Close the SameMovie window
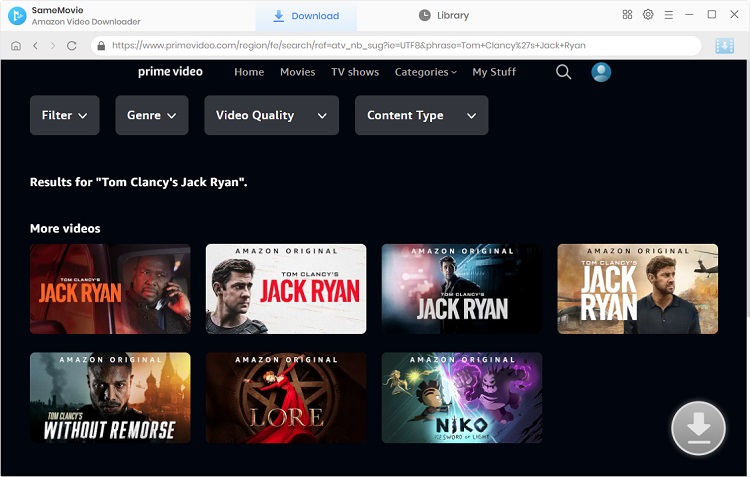This screenshot has width=750, height=477. click(x=734, y=14)
